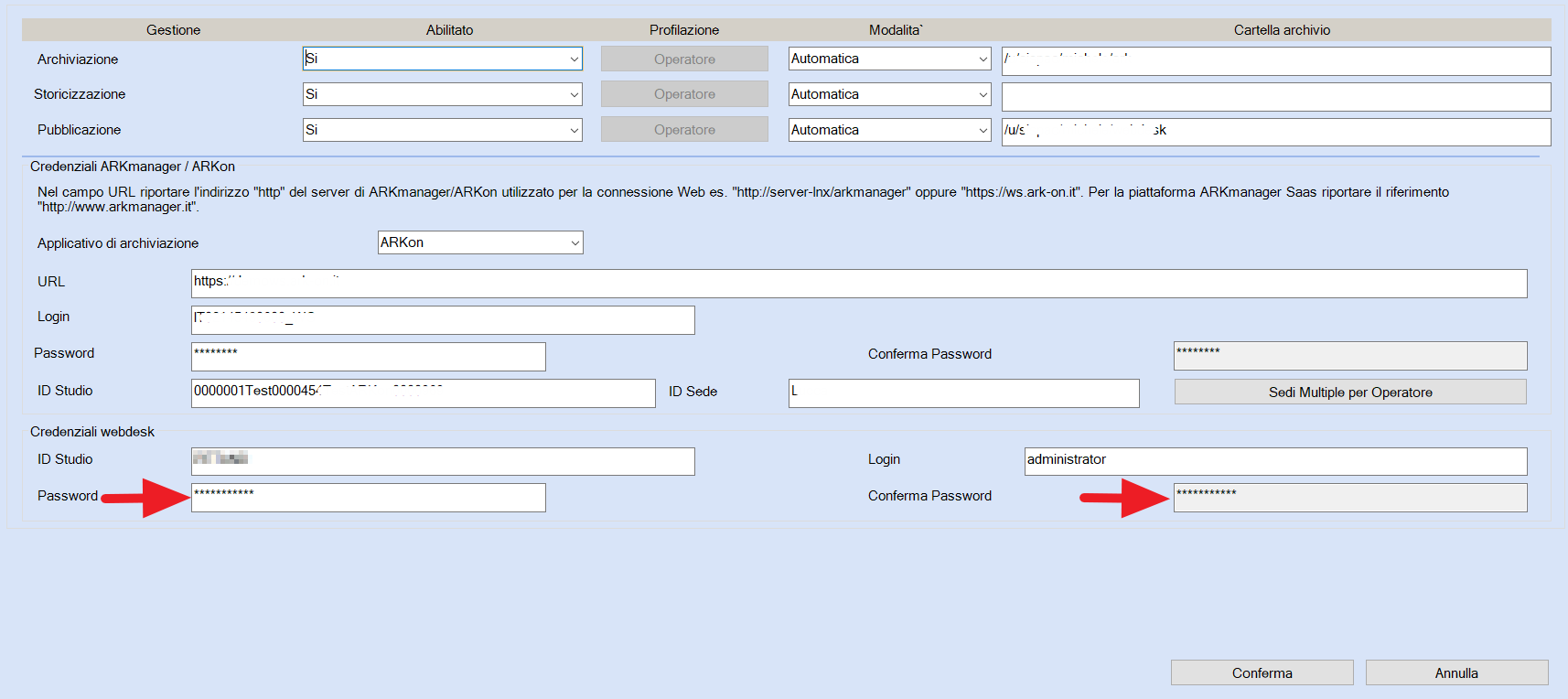This screenshot has height=699, width=1568.
Task: Focus the Storicizzazione Cartella archivio field
Action: tap(1276, 97)
